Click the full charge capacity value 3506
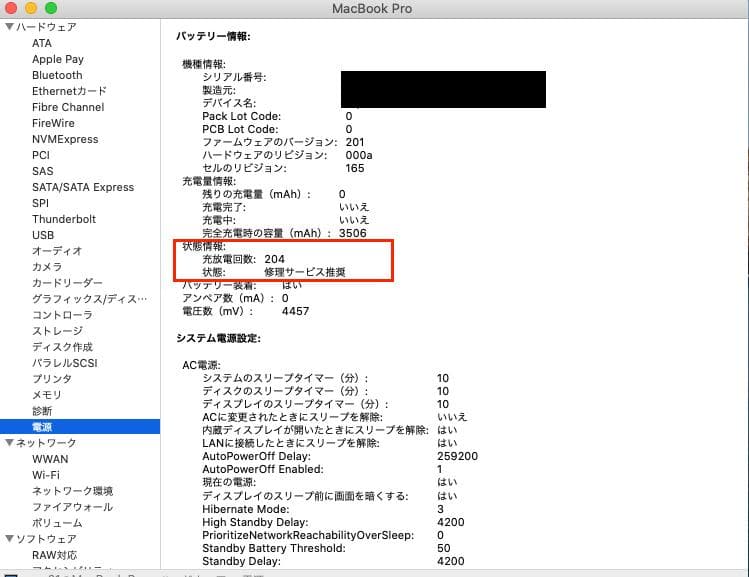 tap(353, 233)
